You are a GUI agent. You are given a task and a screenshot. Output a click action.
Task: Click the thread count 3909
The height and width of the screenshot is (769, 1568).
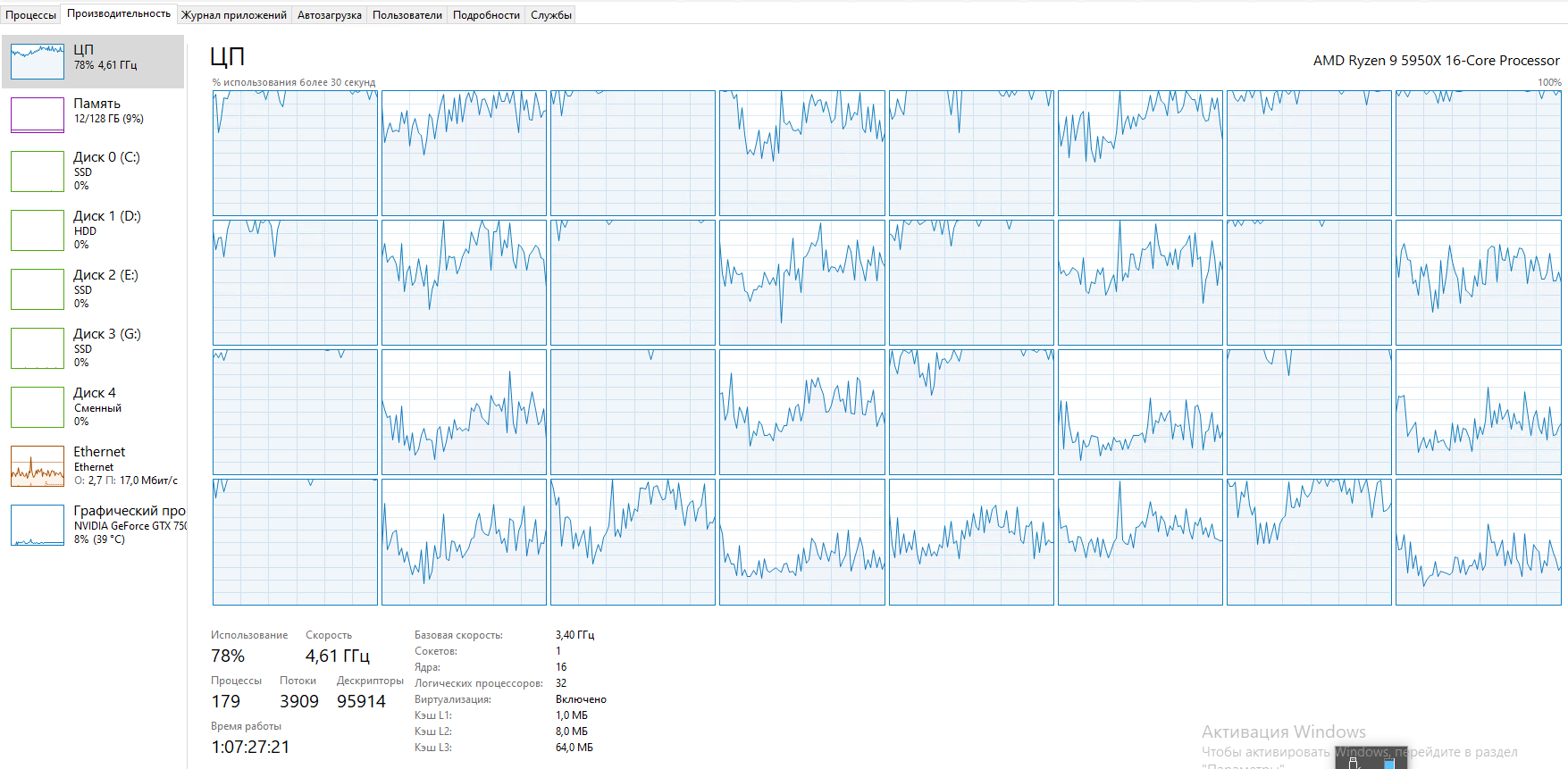tap(299, 701)
